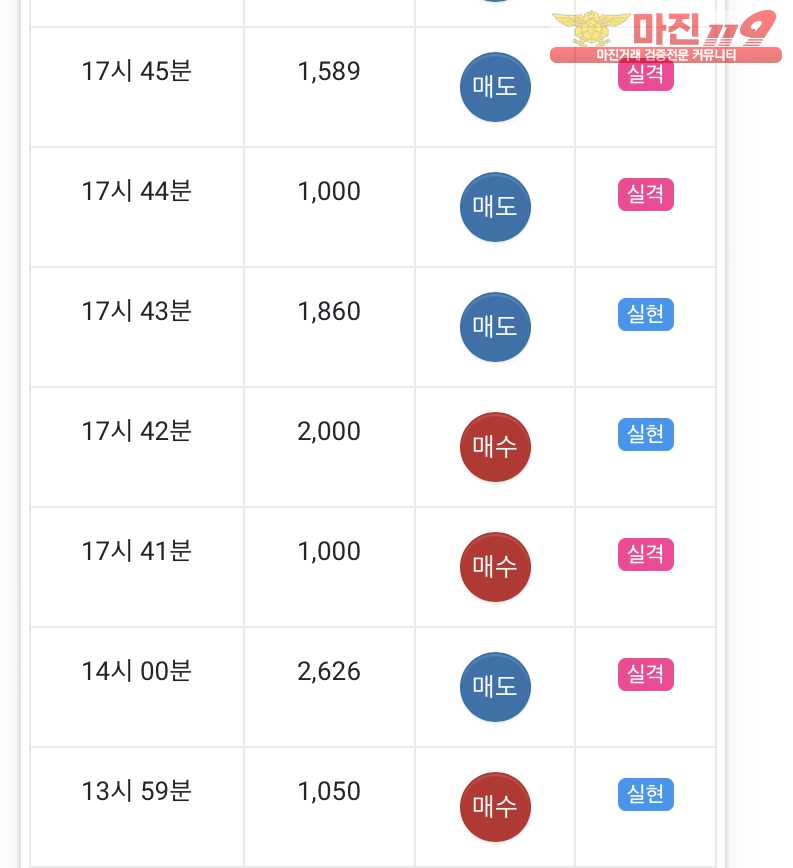Screen dimensions: 793x868
Task: Open the 마진119 logo banner
Action: [666, 35]
